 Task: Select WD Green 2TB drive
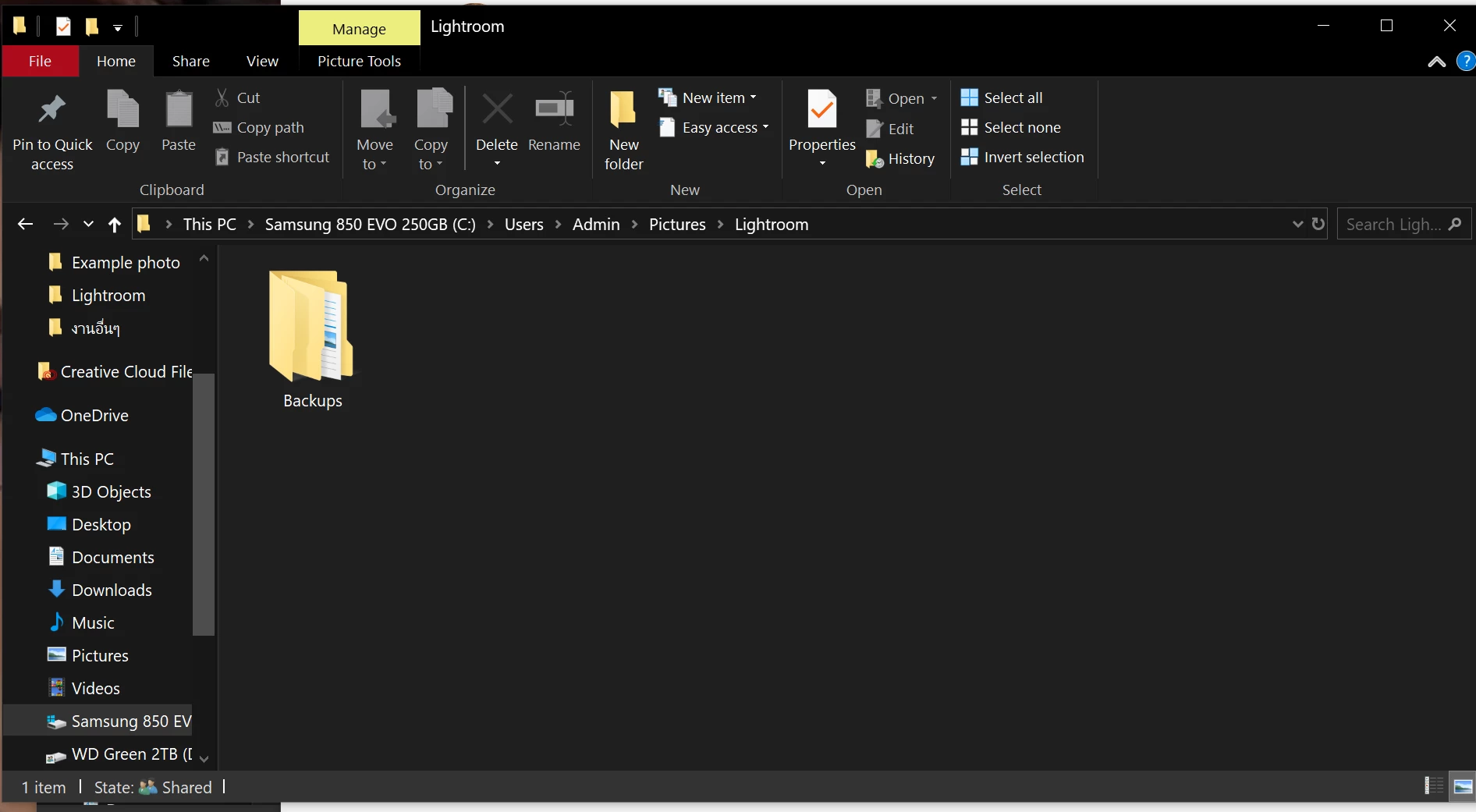[119, 753]
